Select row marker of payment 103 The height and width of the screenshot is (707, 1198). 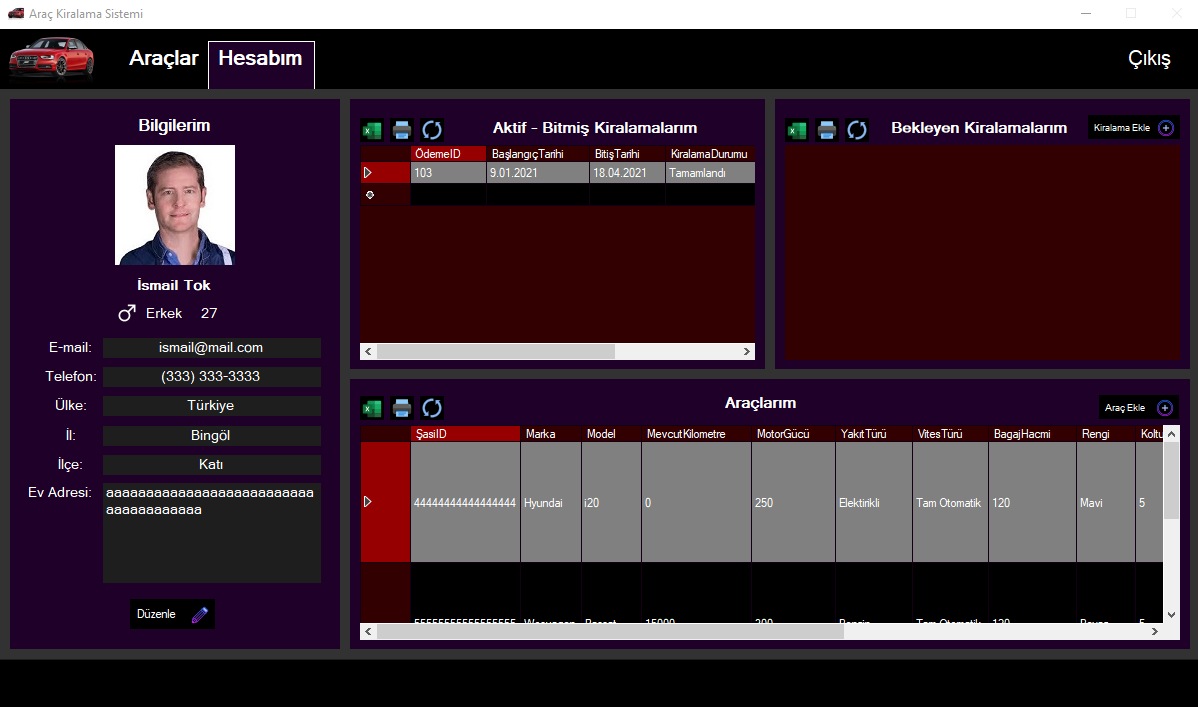click(x=385, y=173)
